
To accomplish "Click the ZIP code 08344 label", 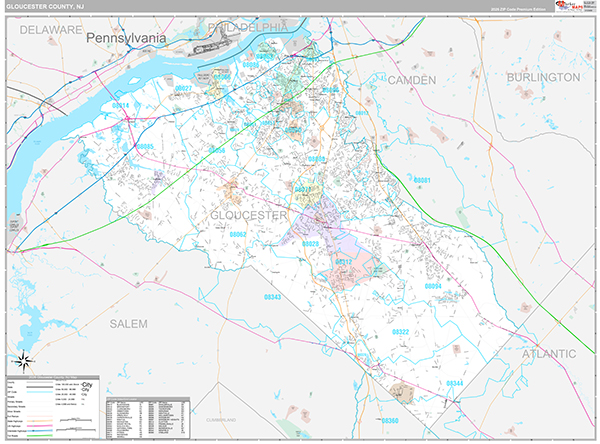I will tap(454, 383).
